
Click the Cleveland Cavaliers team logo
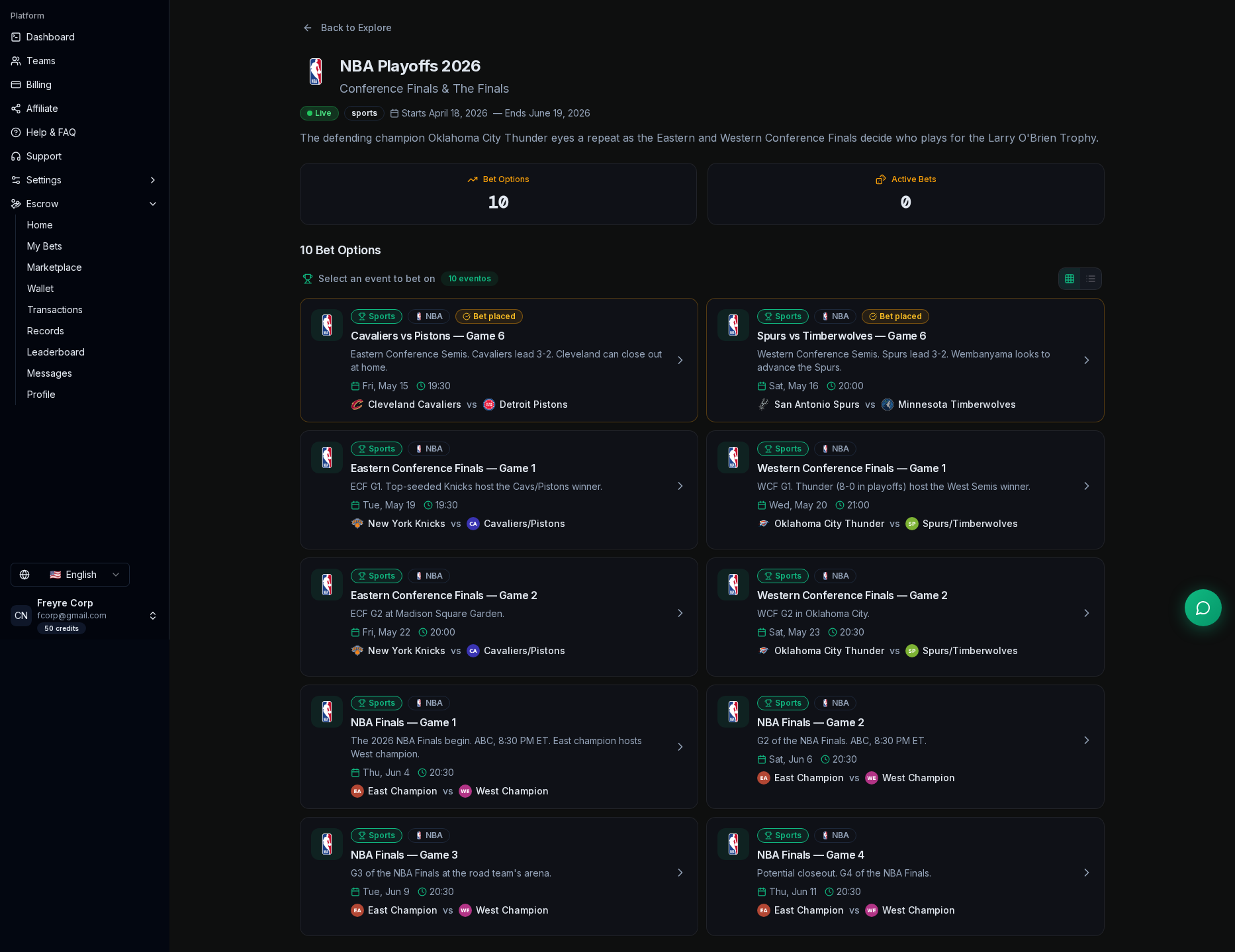point(357,405)
